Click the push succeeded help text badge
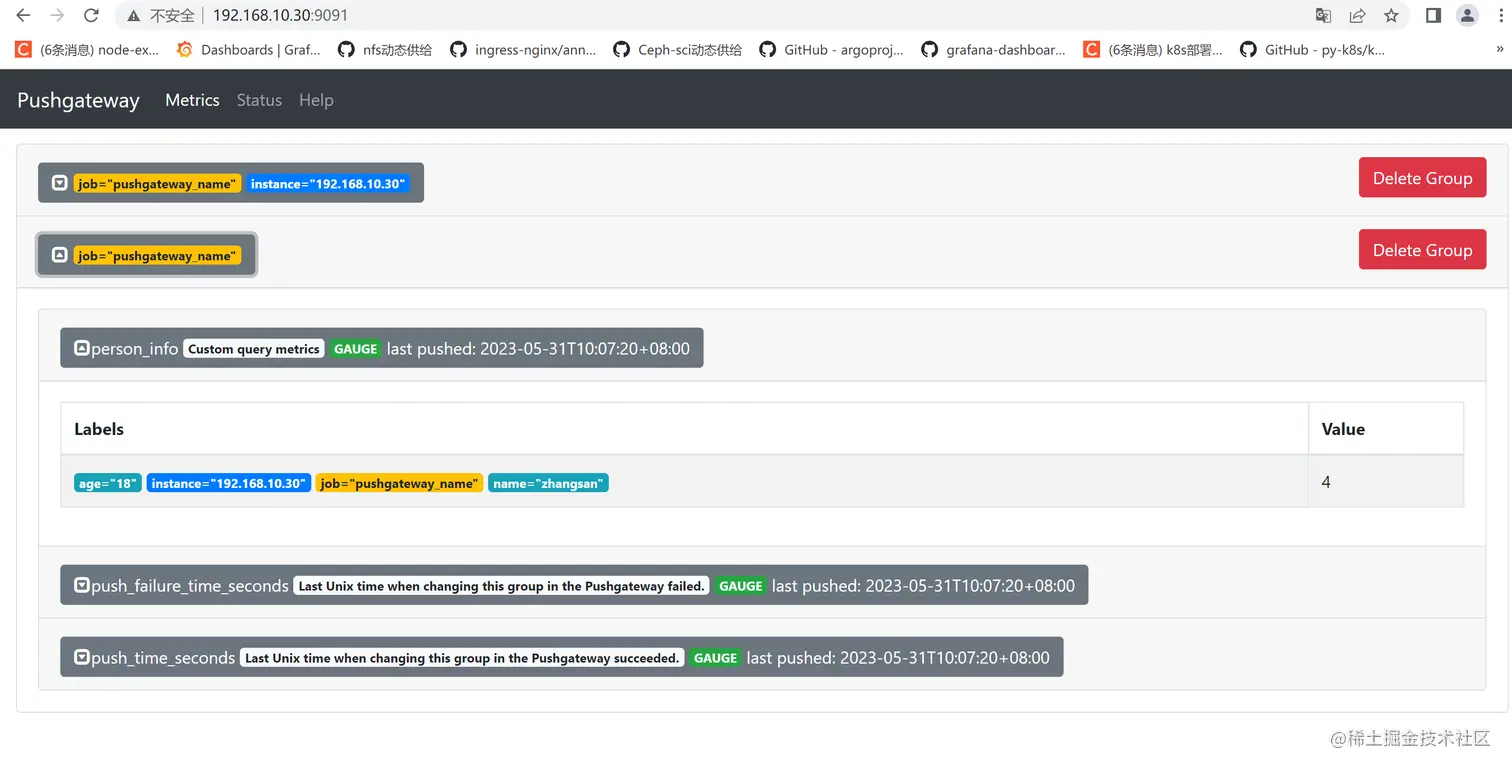The image size is (1512, 770). tap(462, 658)
